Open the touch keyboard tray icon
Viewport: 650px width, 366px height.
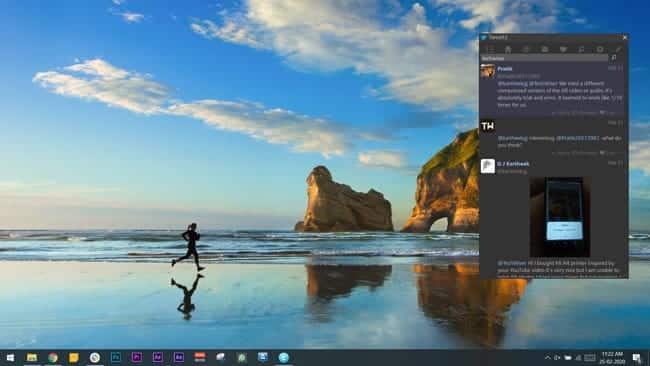pos(589,357)
